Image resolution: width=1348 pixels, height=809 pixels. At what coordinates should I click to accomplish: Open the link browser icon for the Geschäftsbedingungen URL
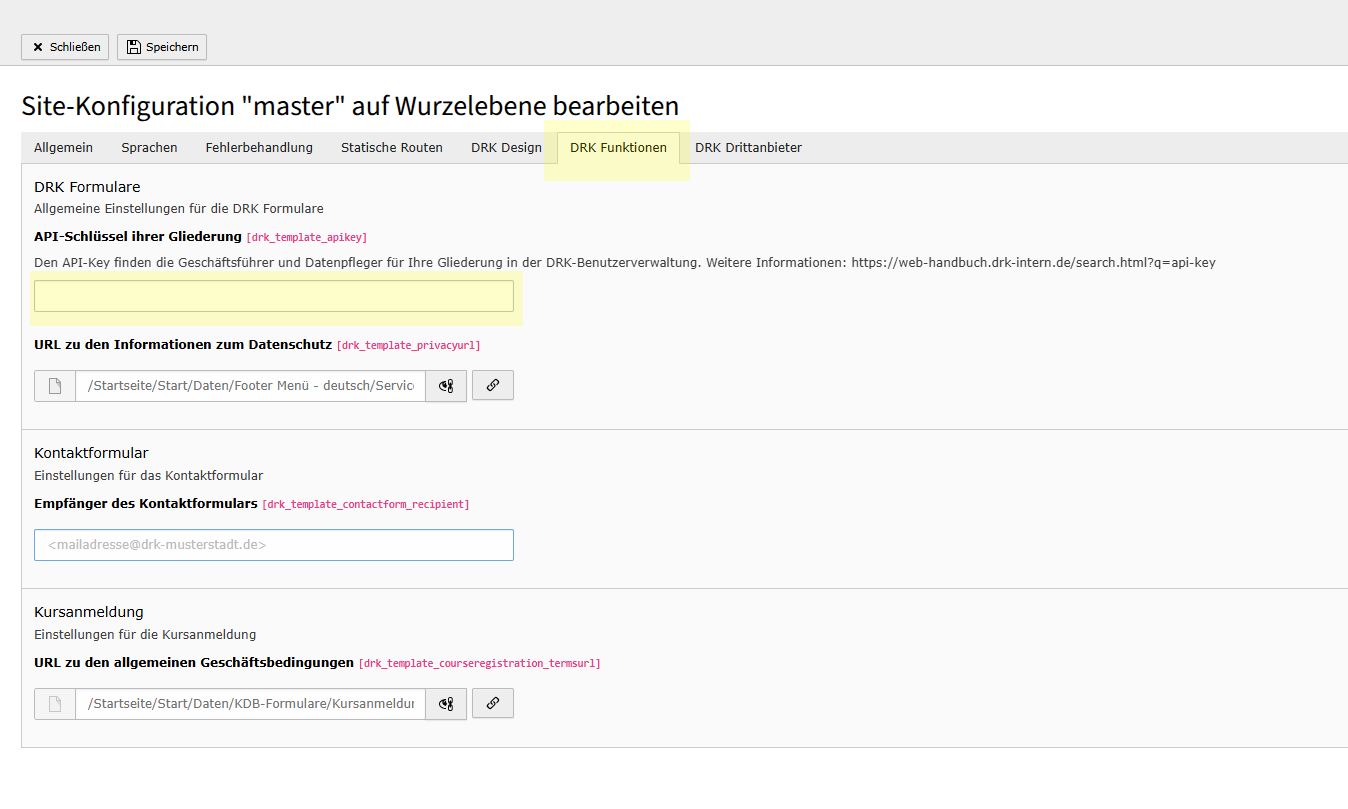click(492, 703)
